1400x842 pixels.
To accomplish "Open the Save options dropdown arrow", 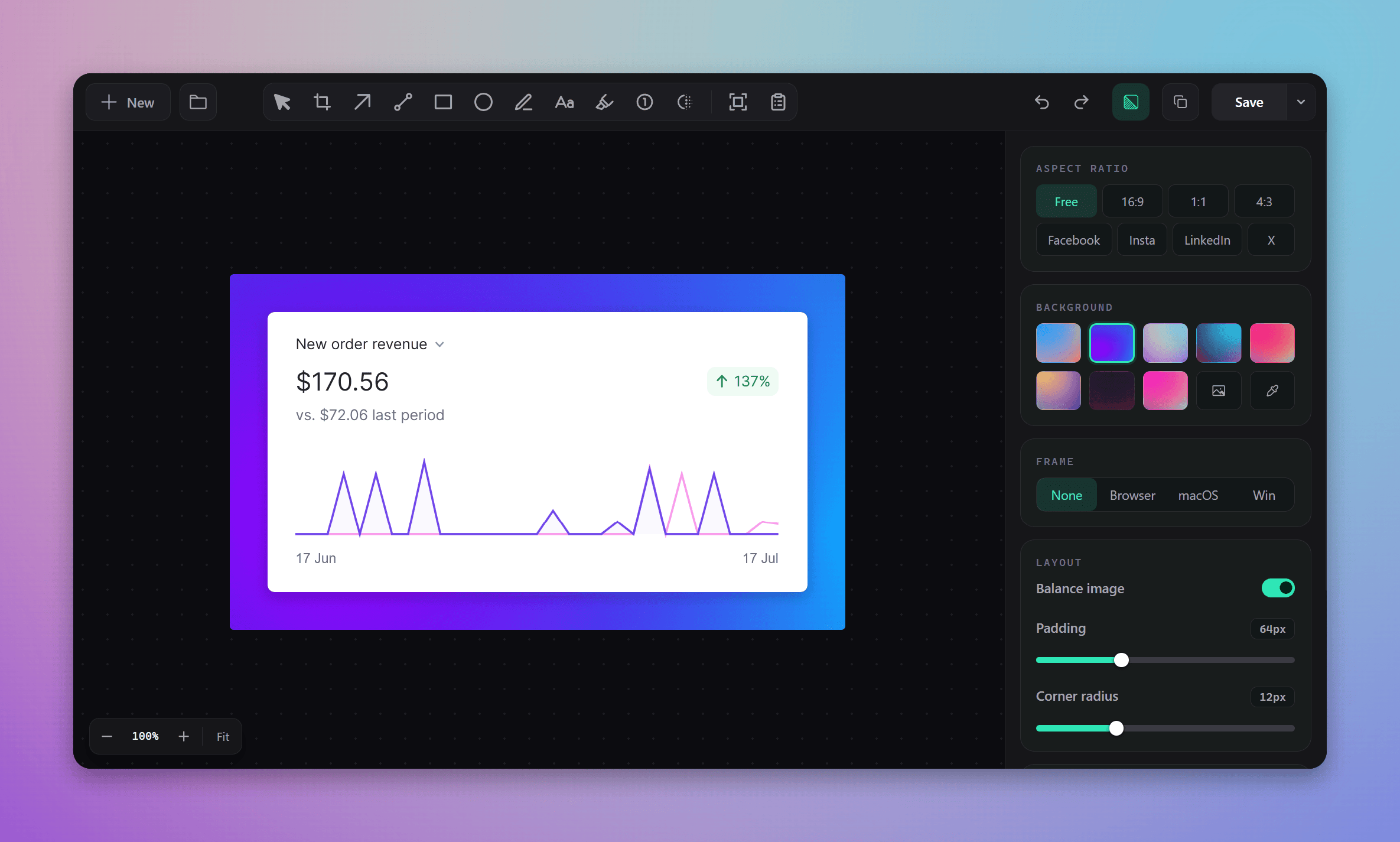I will tap(1301, 102).
